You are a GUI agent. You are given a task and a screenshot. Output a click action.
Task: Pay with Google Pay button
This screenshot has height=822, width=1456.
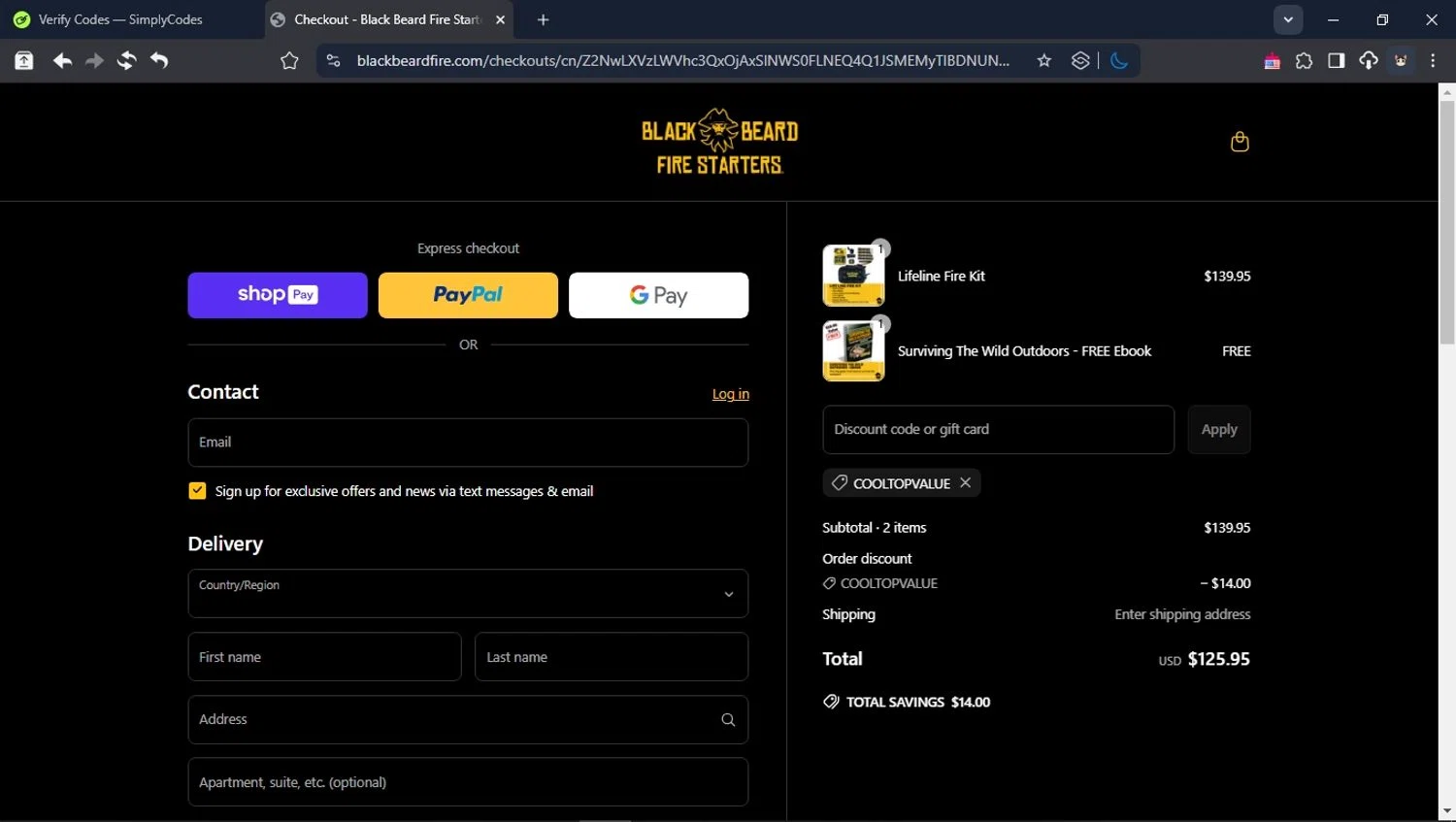658,295
